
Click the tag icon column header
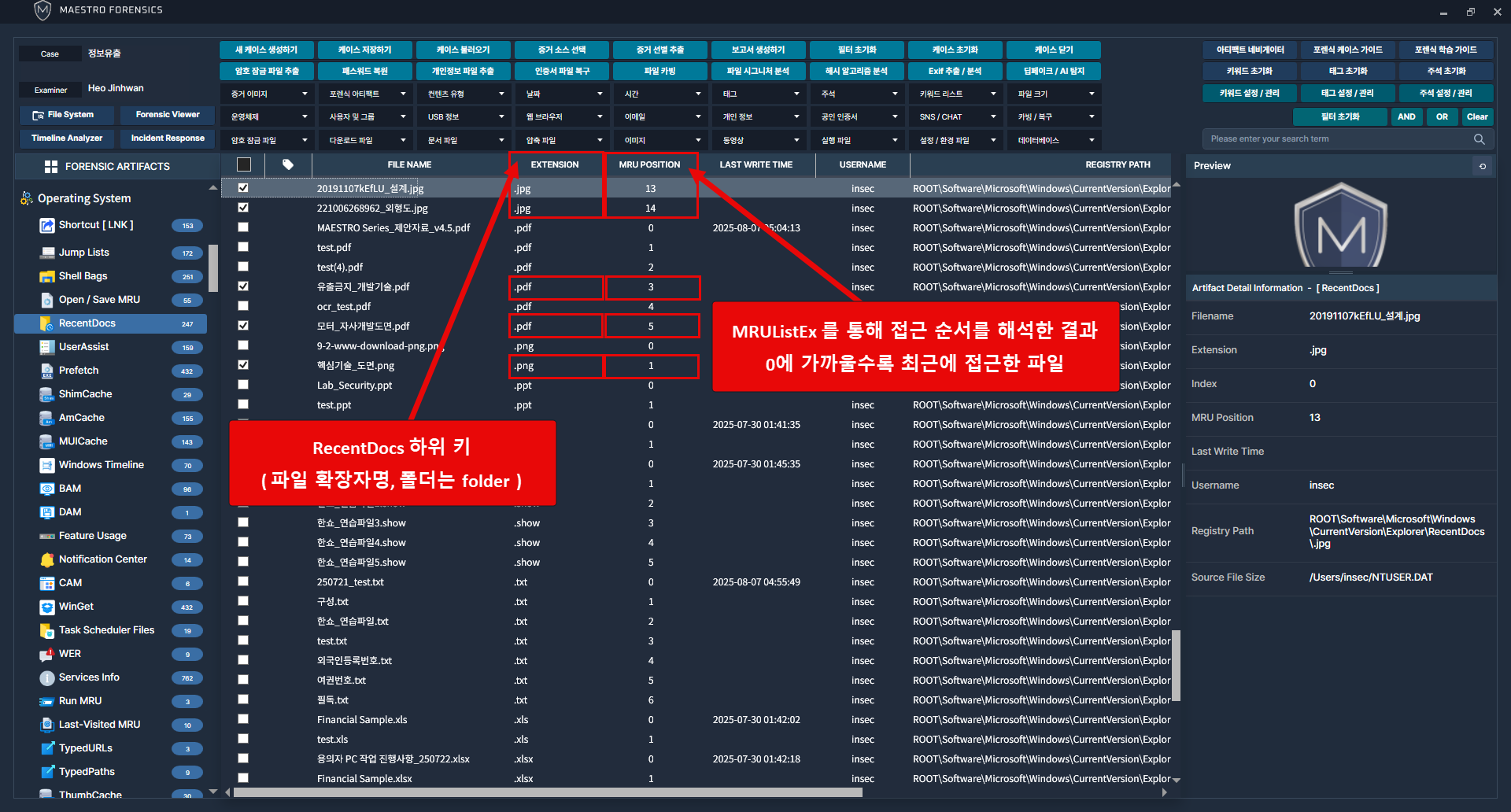click(288, 165)
